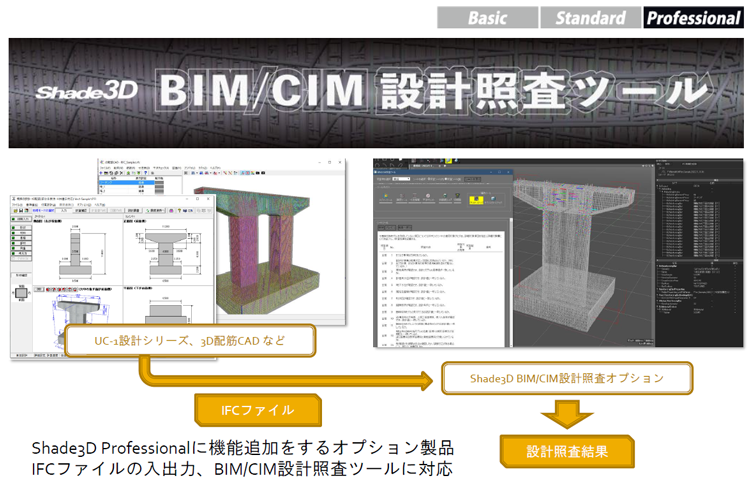750x484 pixels.
Task: Click the design check report document
Action: [x=441, y=289]
